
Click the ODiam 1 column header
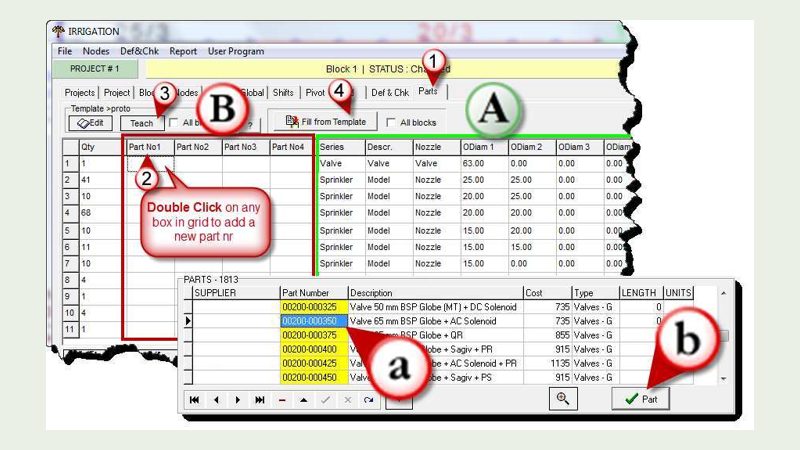pos(484,147)
